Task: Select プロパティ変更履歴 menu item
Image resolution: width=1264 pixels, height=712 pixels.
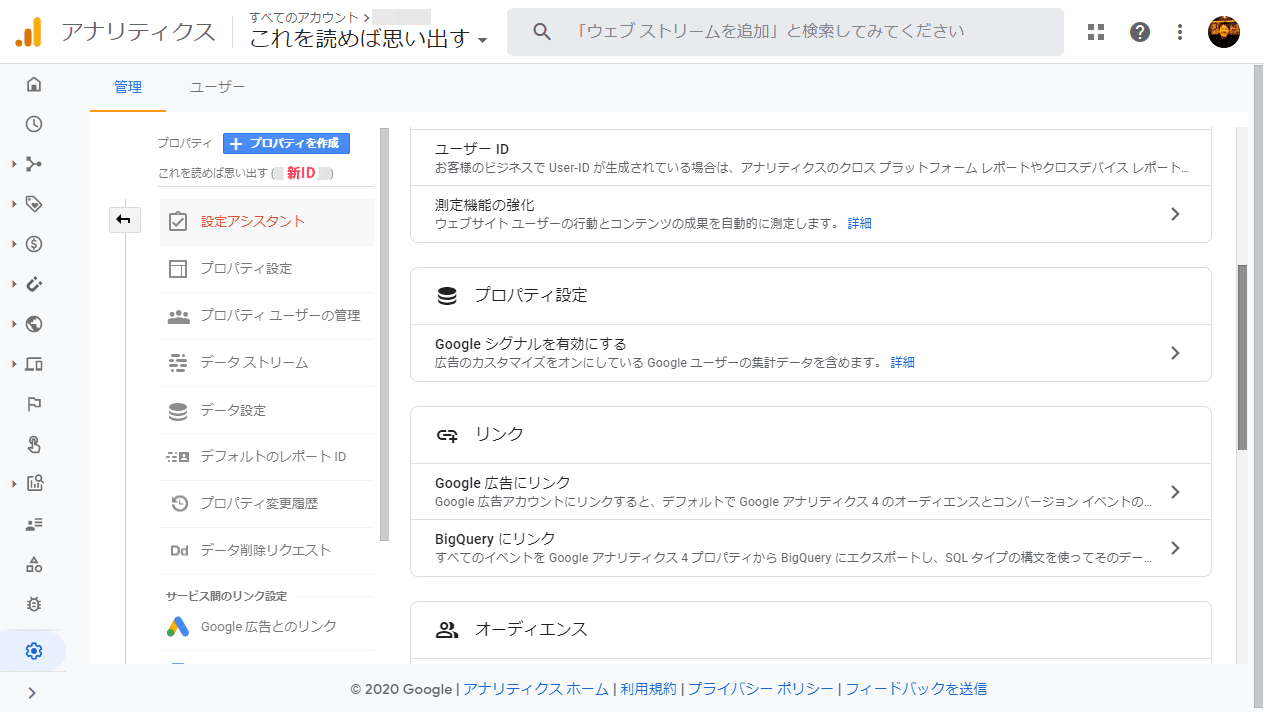Action: (x=267, y=503)
